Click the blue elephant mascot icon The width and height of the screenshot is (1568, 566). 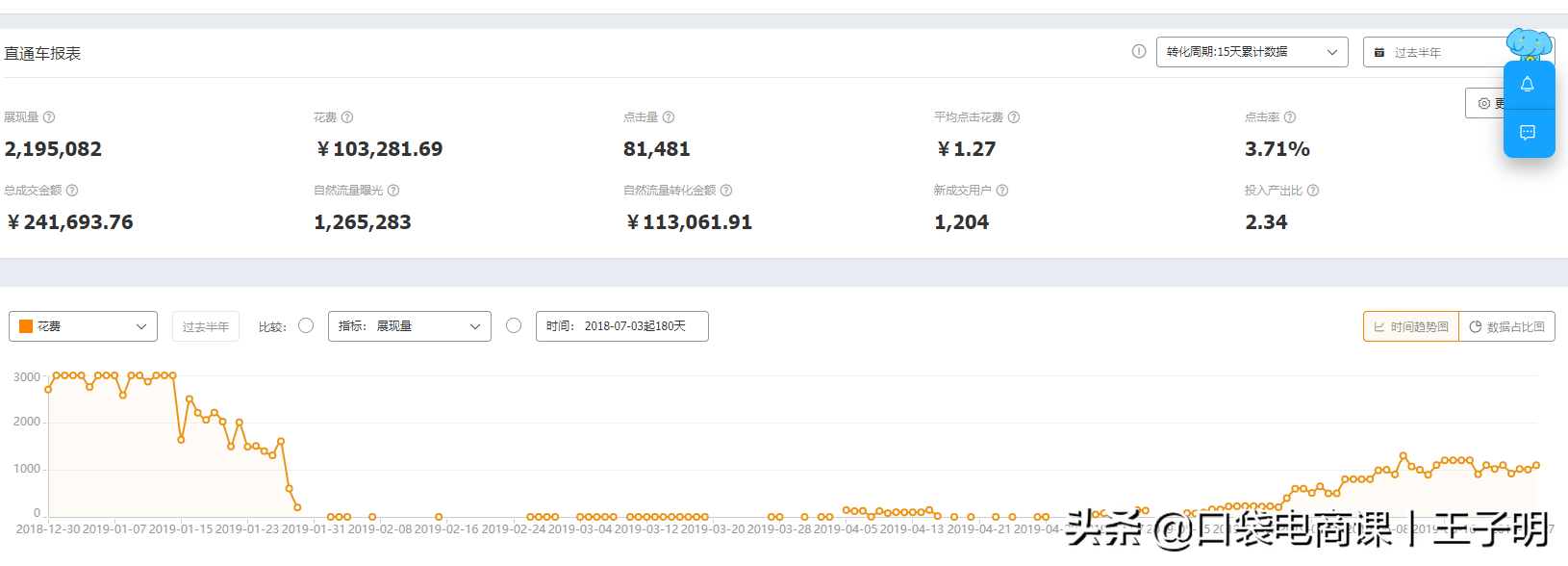point(1529,44)
